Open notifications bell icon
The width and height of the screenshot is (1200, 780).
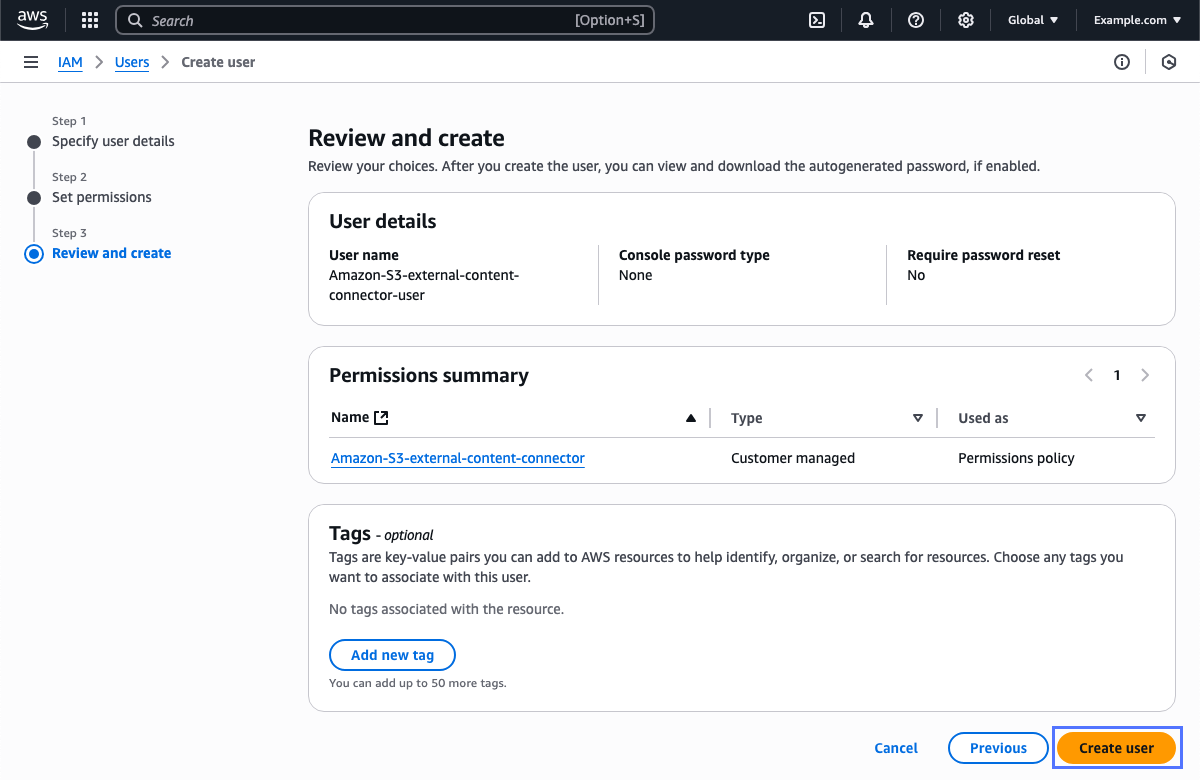[866, 20]
